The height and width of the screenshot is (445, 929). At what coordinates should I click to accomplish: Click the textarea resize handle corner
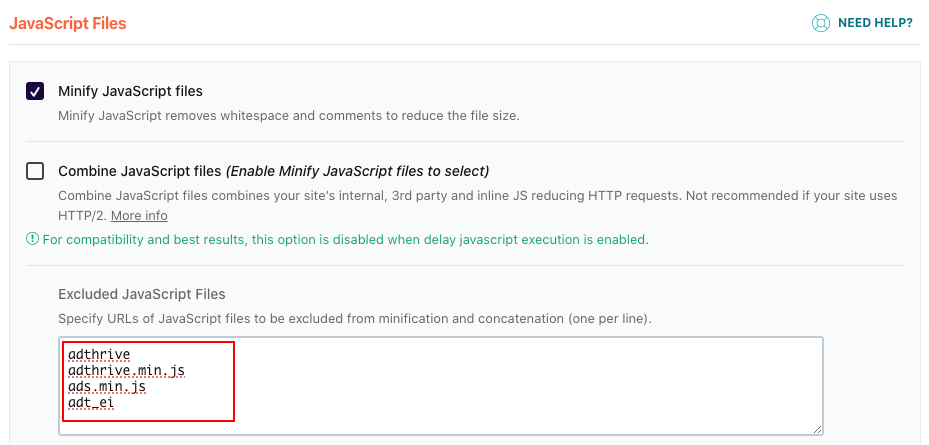coord(818,429)
